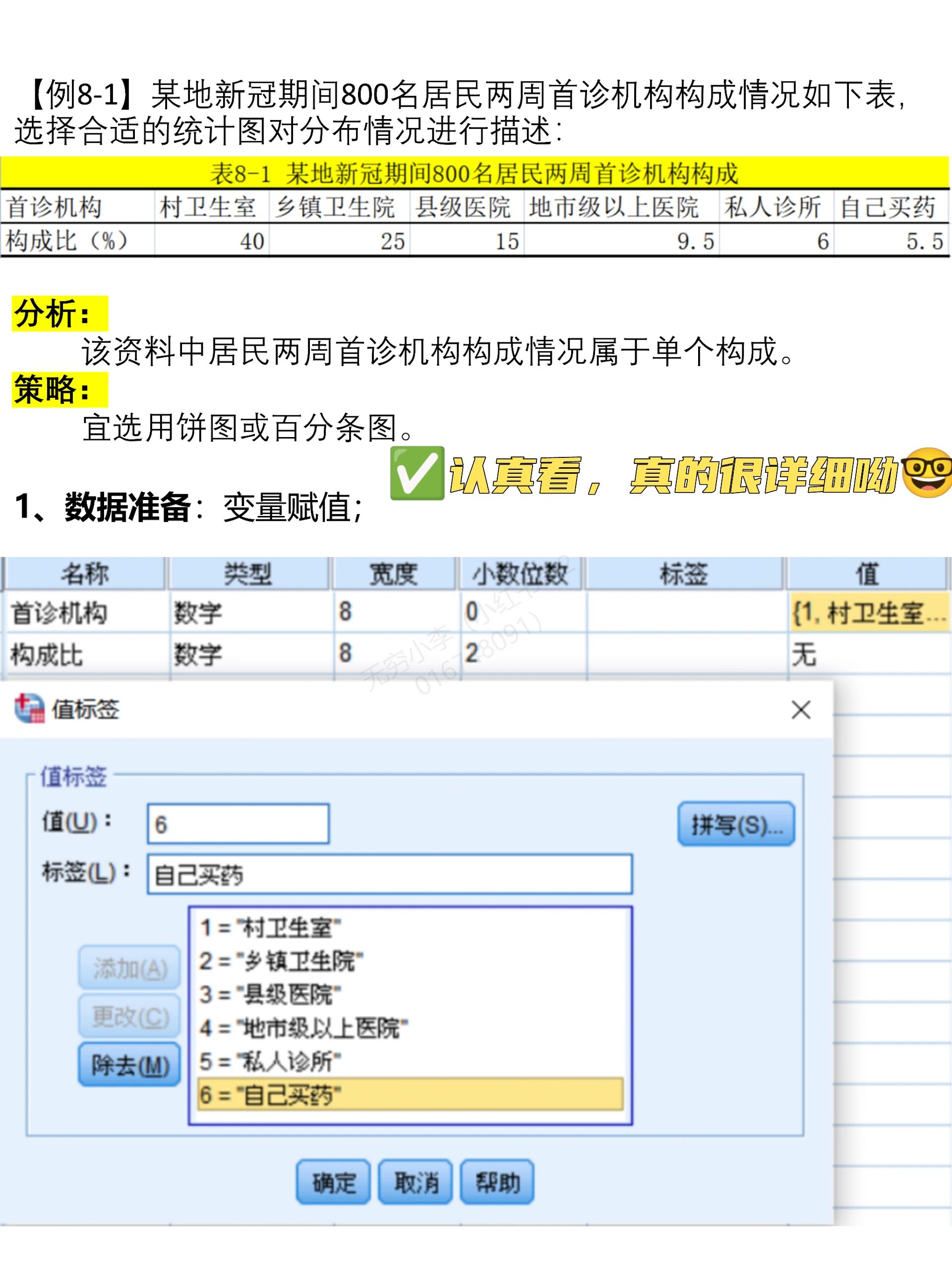
Task: Click the nerd-face glasses emoji
Action: (927, 472)
